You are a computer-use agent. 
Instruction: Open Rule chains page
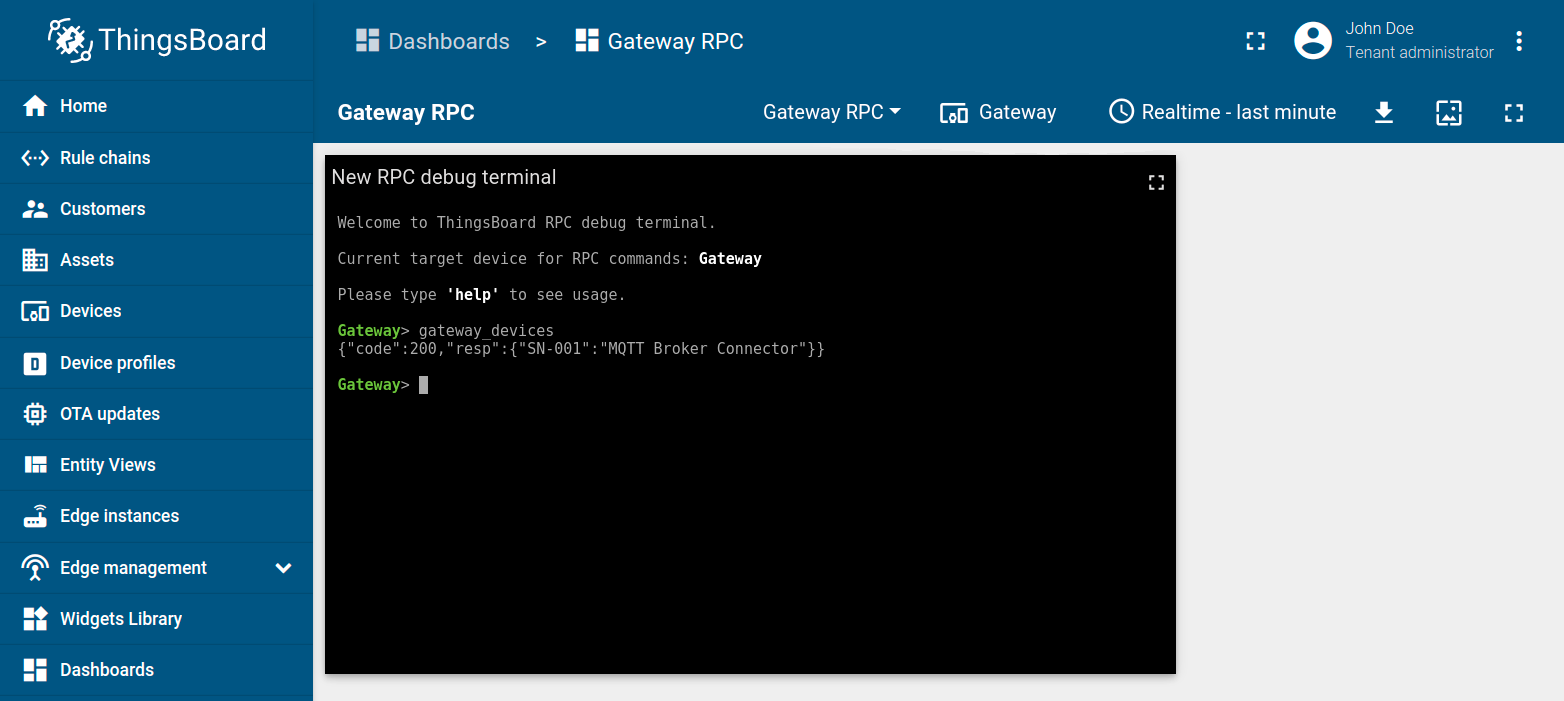tap(156, 158)
